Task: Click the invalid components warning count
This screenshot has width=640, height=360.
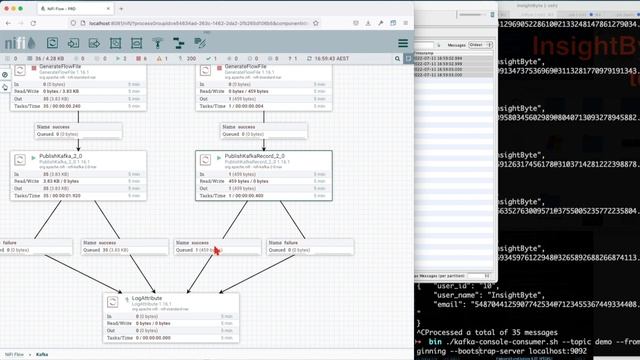Action: pos(162,59)
